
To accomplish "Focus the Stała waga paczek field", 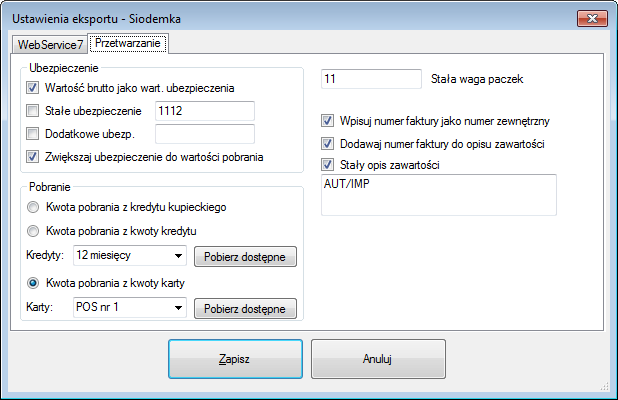I will (x=371, y=79).
